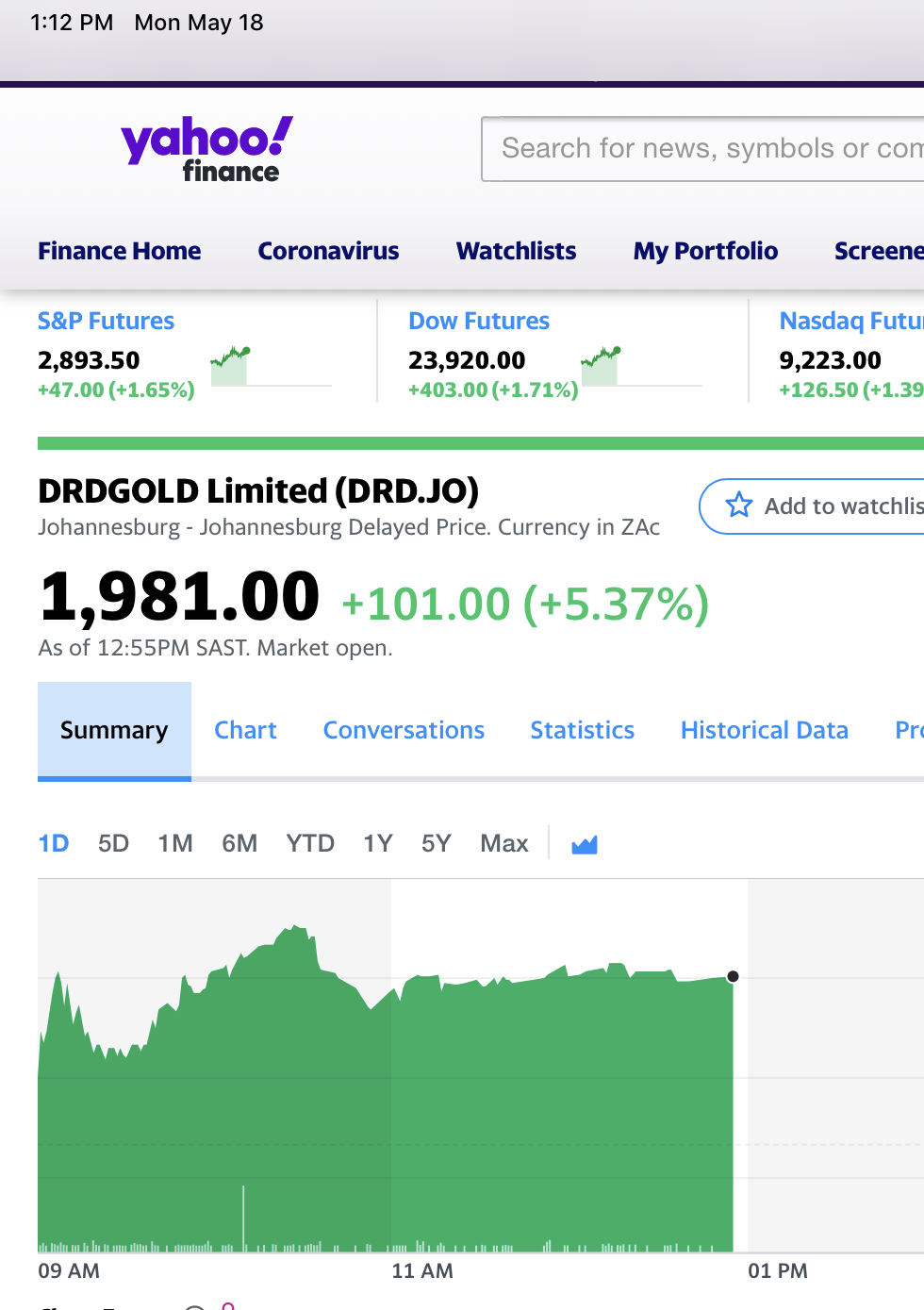The height and width of the screenshot is (1310, 924).
Task: Switch chart type using mountain chart icon
Action: point(585,844)
